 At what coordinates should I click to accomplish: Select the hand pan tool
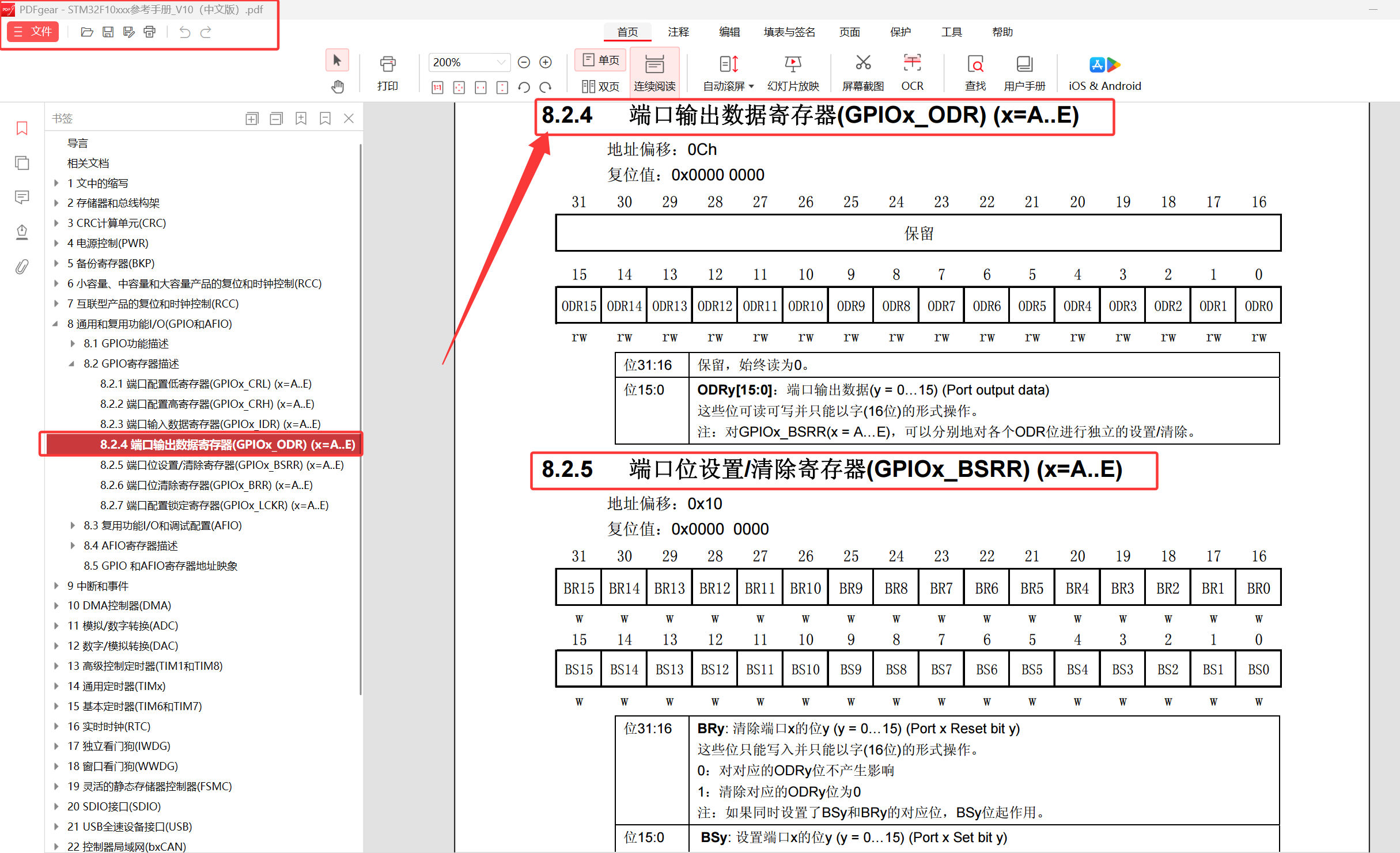[x=338, y=87]
